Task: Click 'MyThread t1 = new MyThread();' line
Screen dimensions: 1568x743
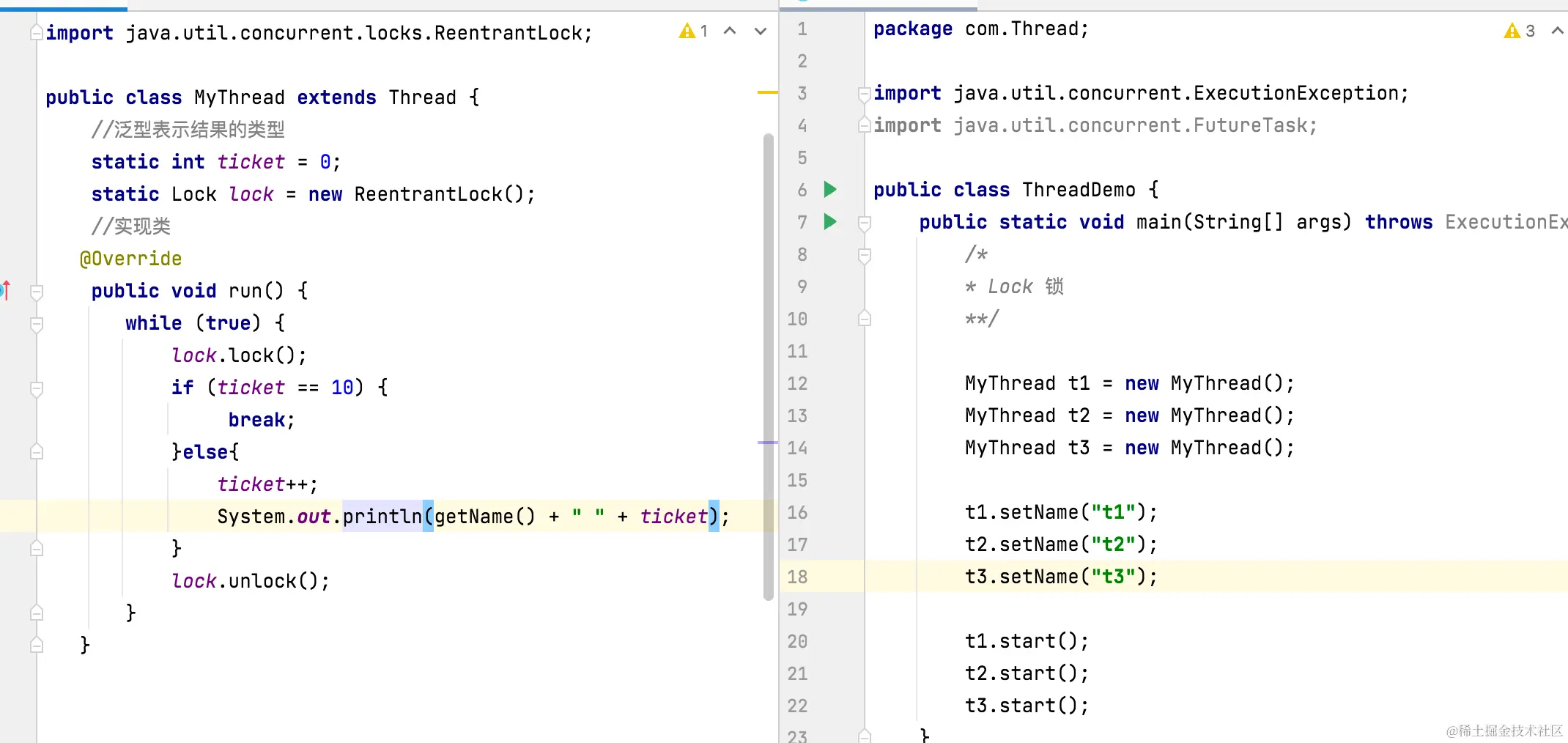Action: [1130, 384]
